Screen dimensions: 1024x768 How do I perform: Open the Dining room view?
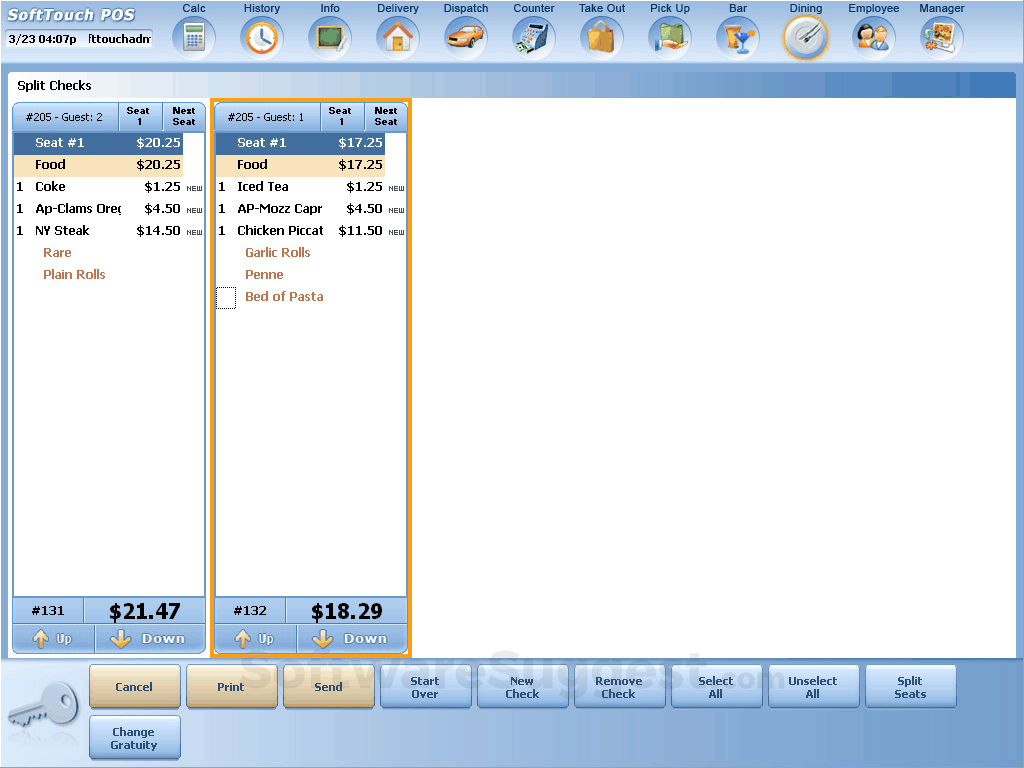point(805,37)
